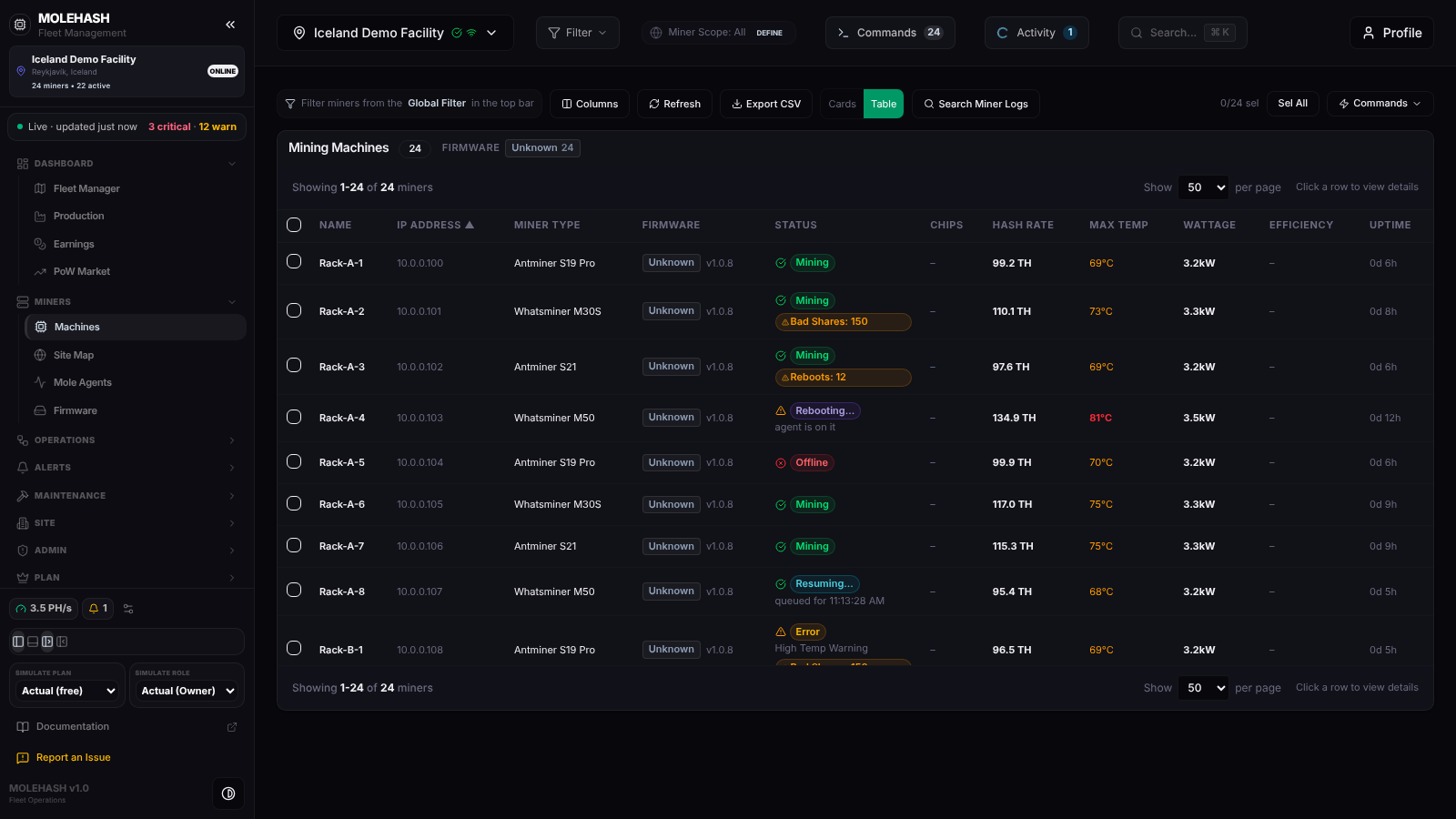Click Search Miner Logs button
The width and height of the screenshot is (1456, 819).
click(x=976, y=104)
